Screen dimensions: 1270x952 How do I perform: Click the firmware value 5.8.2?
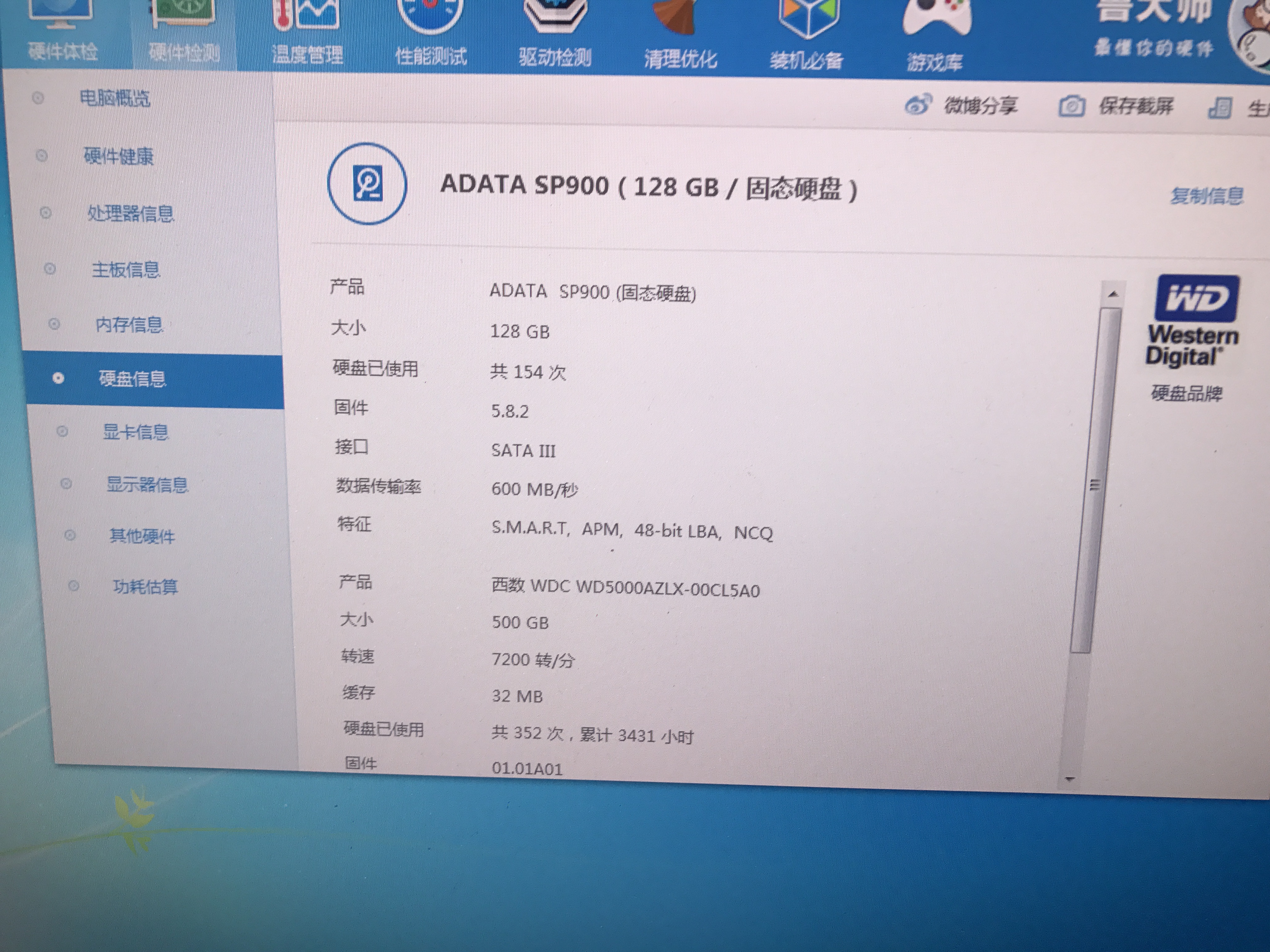tap(510, 411)
